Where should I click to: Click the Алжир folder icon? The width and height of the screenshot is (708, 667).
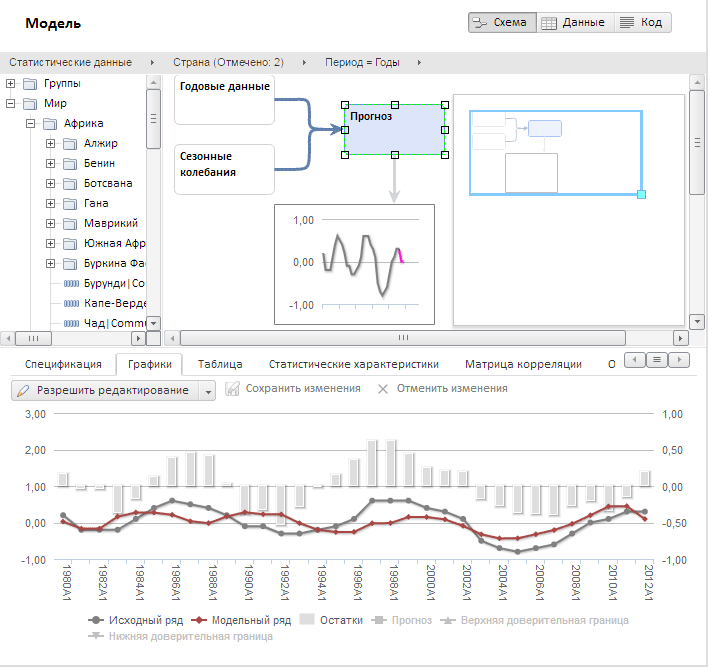click(70, 144)
